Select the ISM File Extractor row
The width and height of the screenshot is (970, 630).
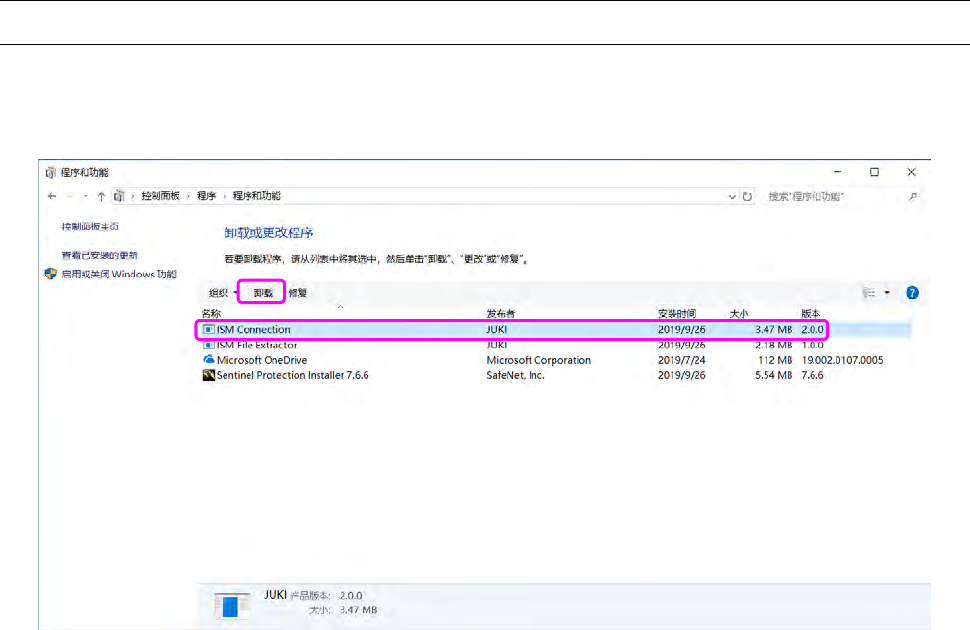point(556,345)
